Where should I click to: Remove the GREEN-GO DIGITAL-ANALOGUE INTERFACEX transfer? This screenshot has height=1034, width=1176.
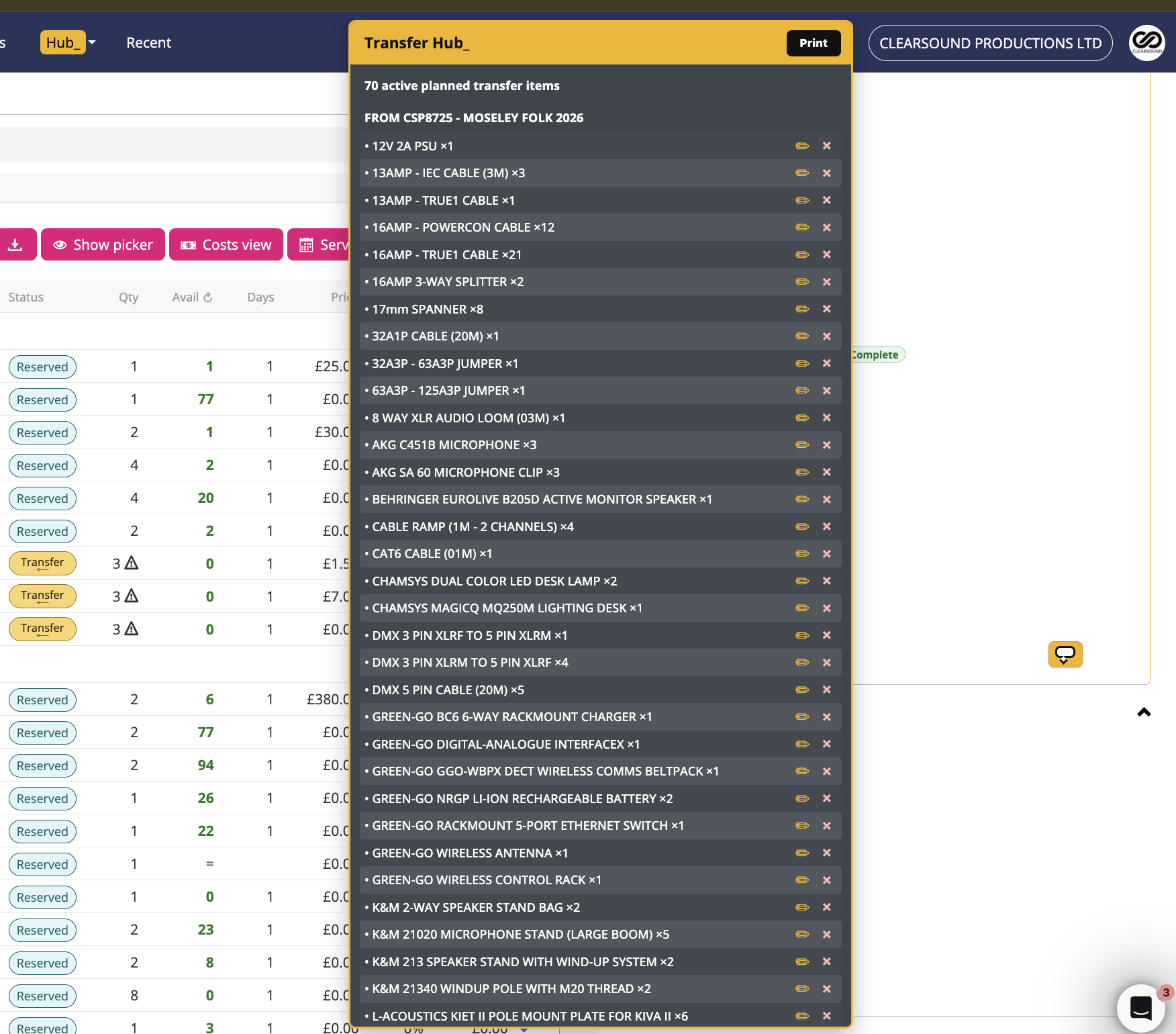pyautogui.click(x=827, y=744)
